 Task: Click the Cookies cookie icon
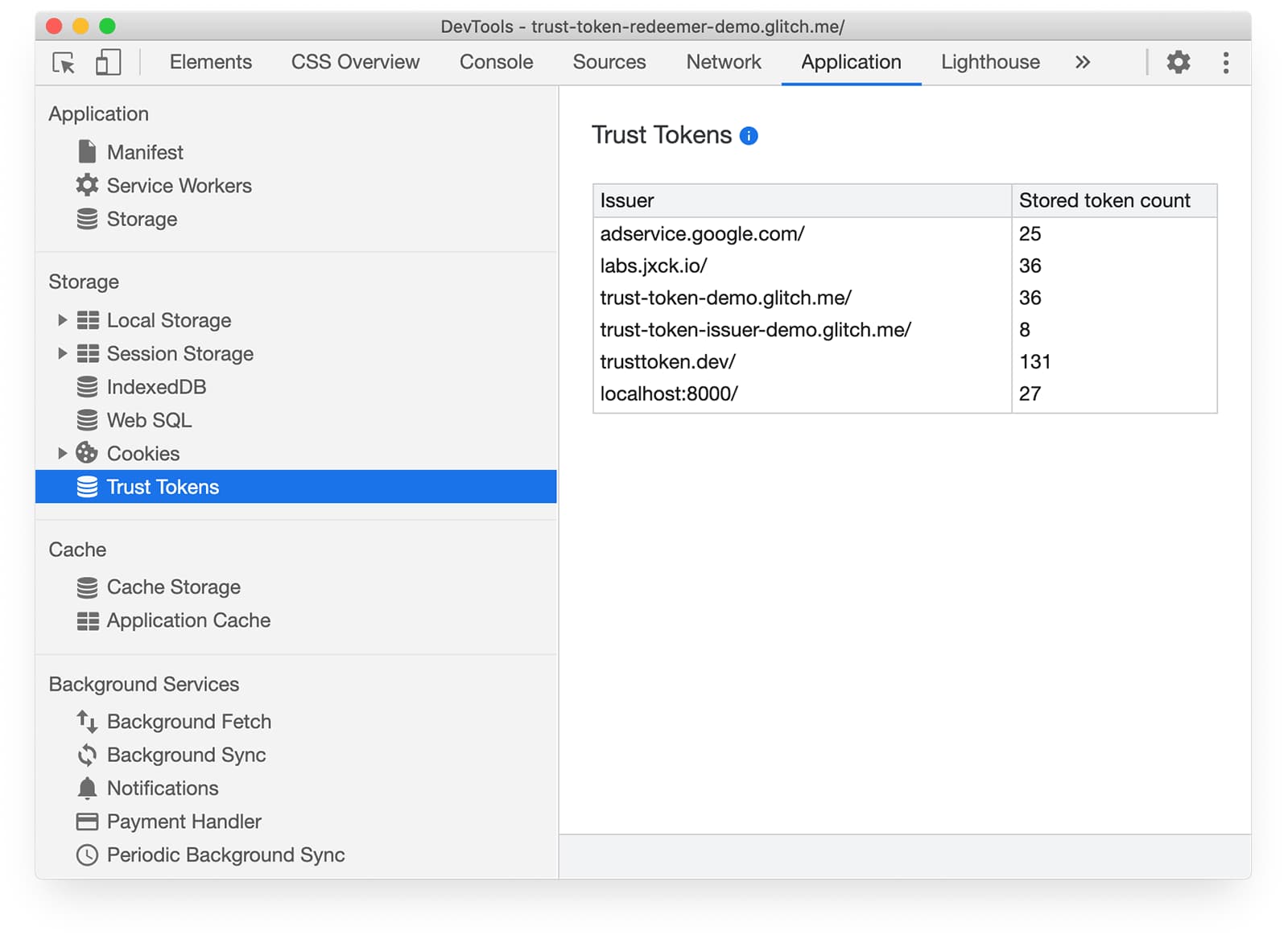pos(86,453)
